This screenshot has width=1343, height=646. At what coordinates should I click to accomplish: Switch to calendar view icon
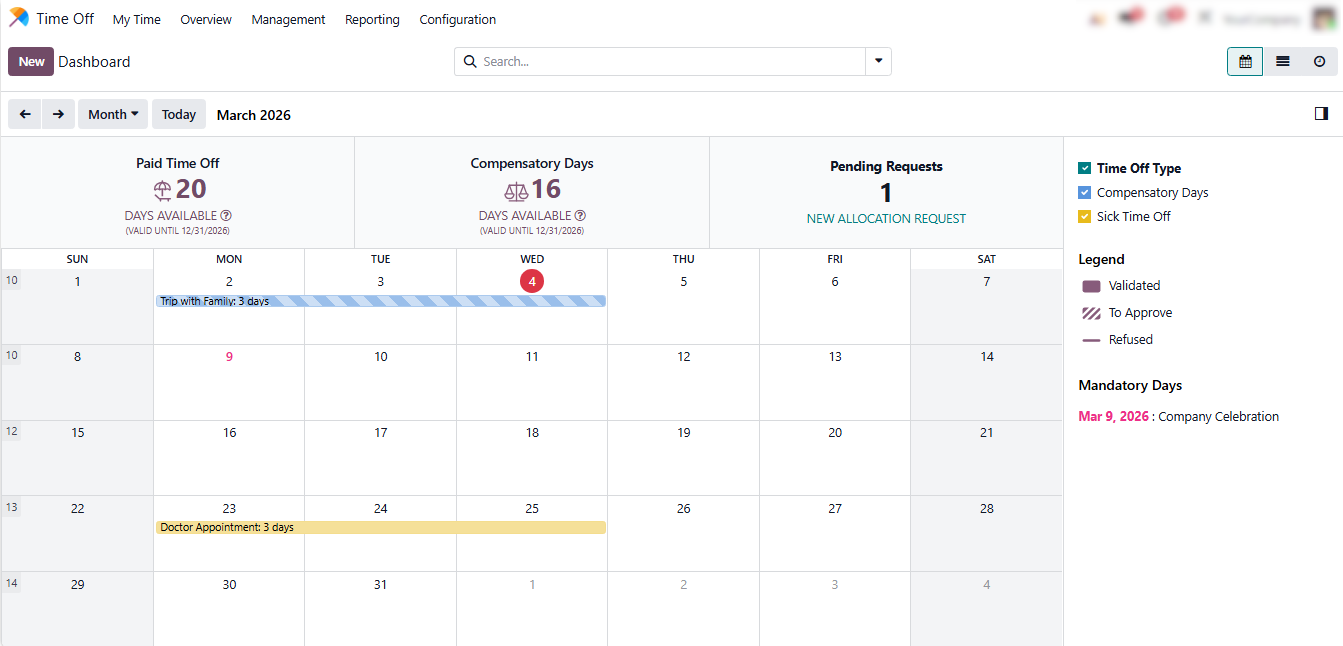1245,62
